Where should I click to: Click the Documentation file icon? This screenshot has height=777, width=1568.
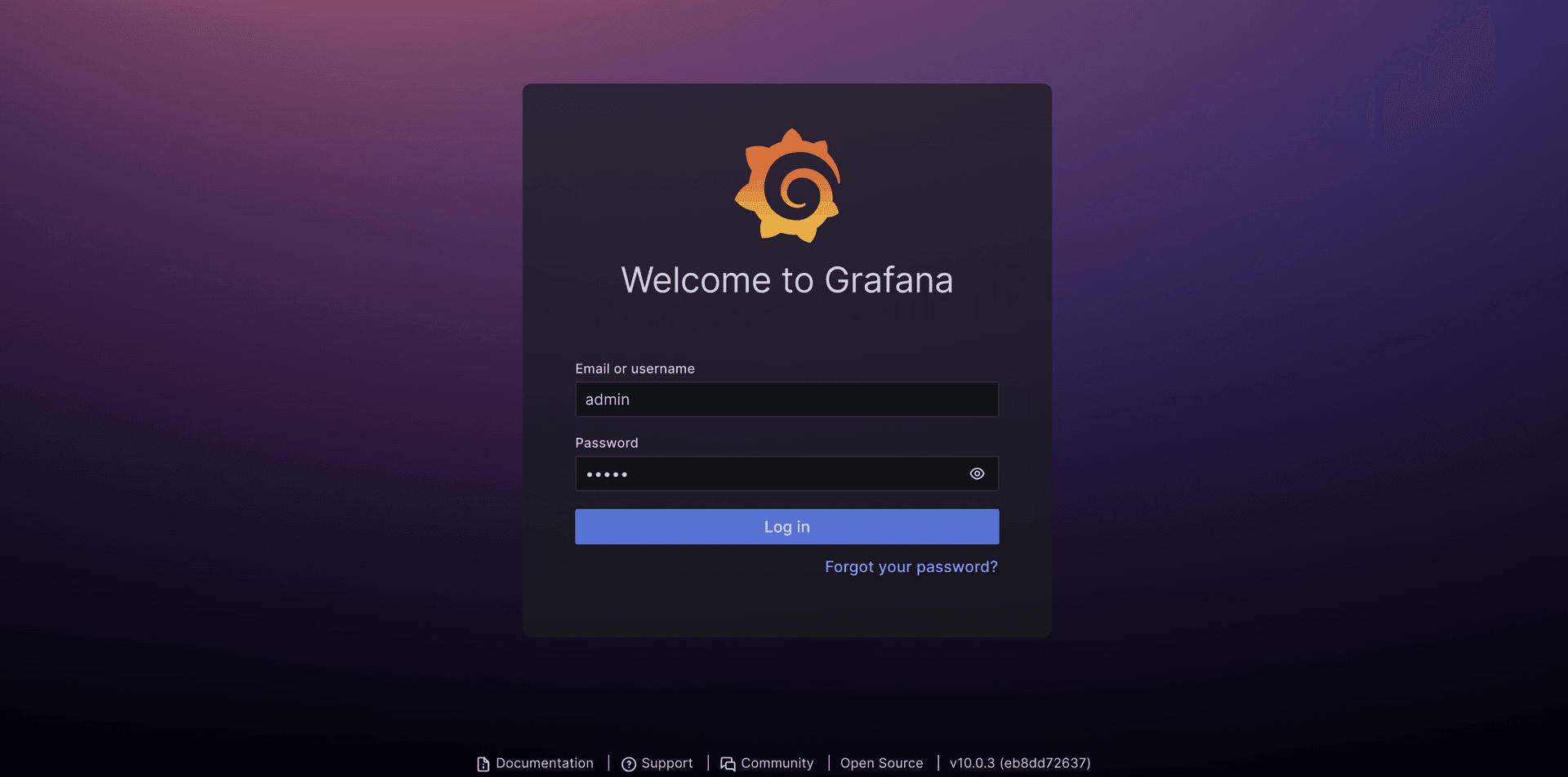[483, 764]
